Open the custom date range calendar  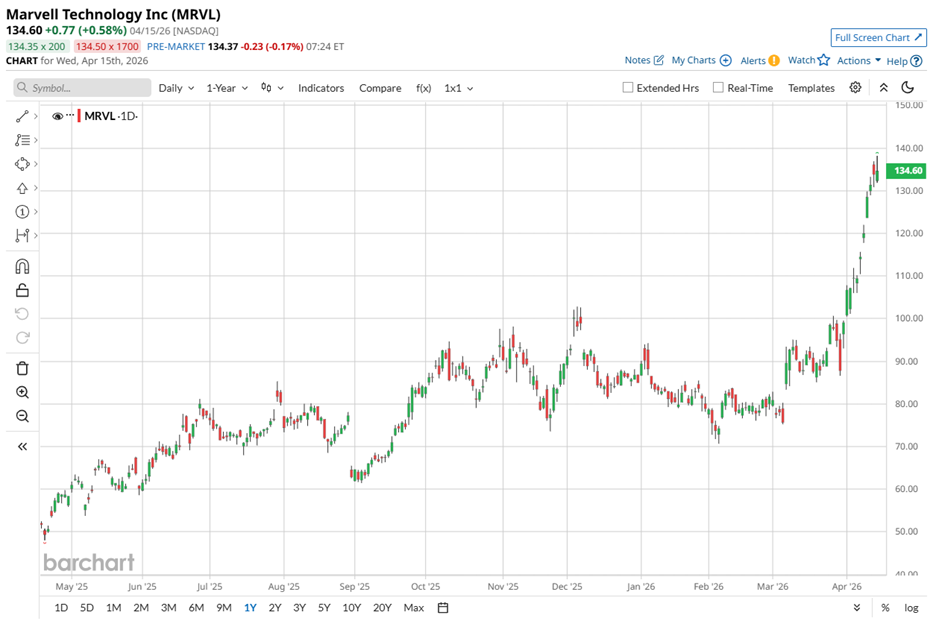point(443,607)
